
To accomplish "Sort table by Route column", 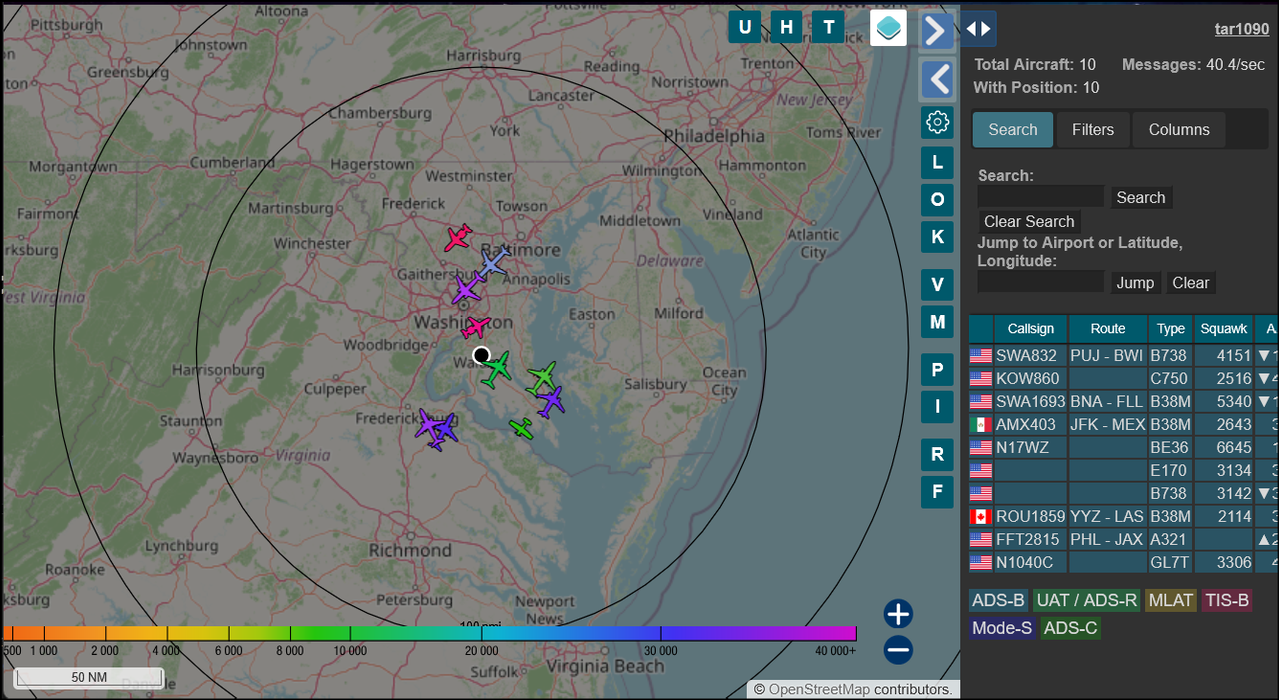I will pyautogui.click(x=1107, y=328).
